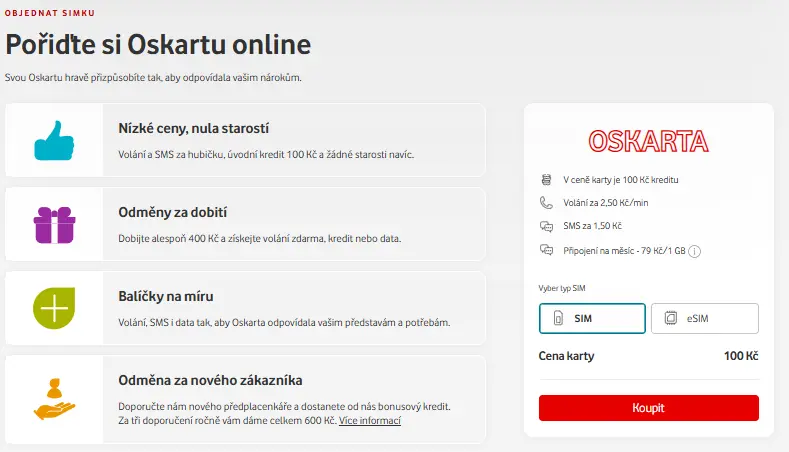
Task: Click the 'Vyber typ SIM' label
Action: tap(562, 288)
